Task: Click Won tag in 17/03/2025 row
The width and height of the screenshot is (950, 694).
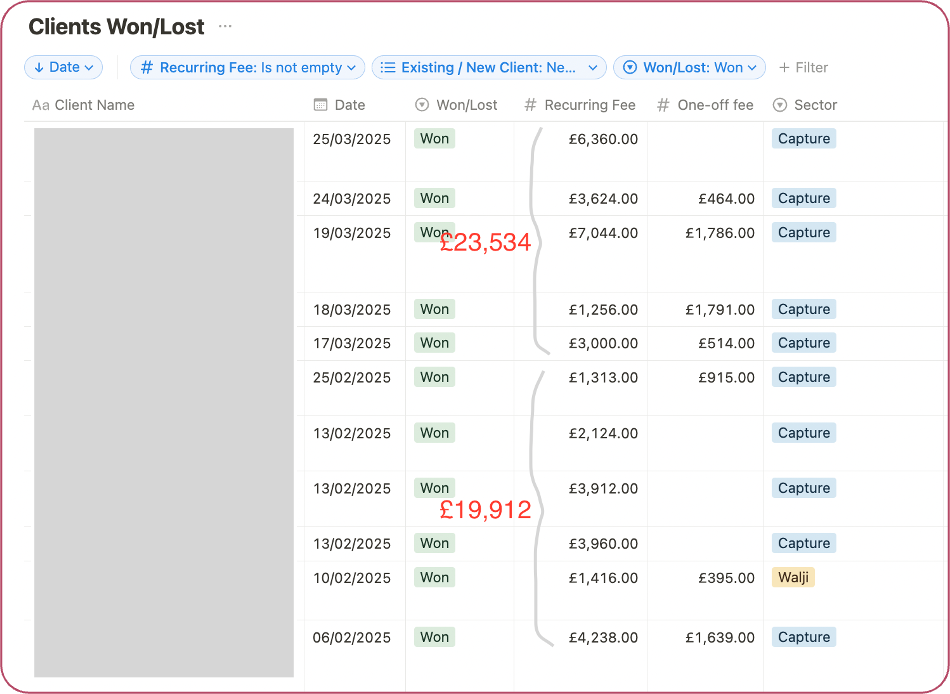Action: pos(434,343)
